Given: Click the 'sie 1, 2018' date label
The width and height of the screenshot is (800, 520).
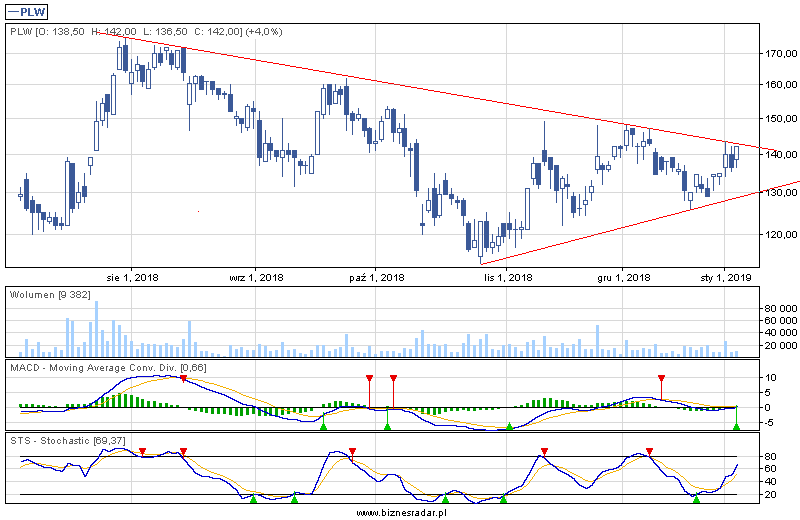Looking at the screenshot, I should (132, 277).
